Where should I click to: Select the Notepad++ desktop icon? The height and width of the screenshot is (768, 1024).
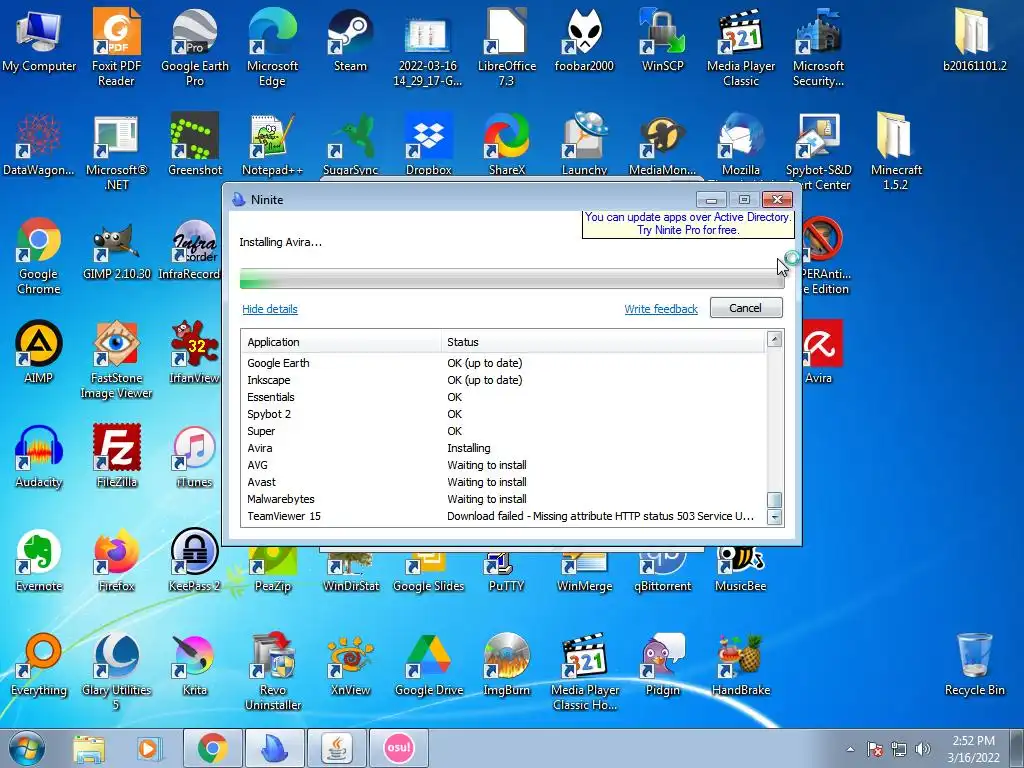click(272, 144)
